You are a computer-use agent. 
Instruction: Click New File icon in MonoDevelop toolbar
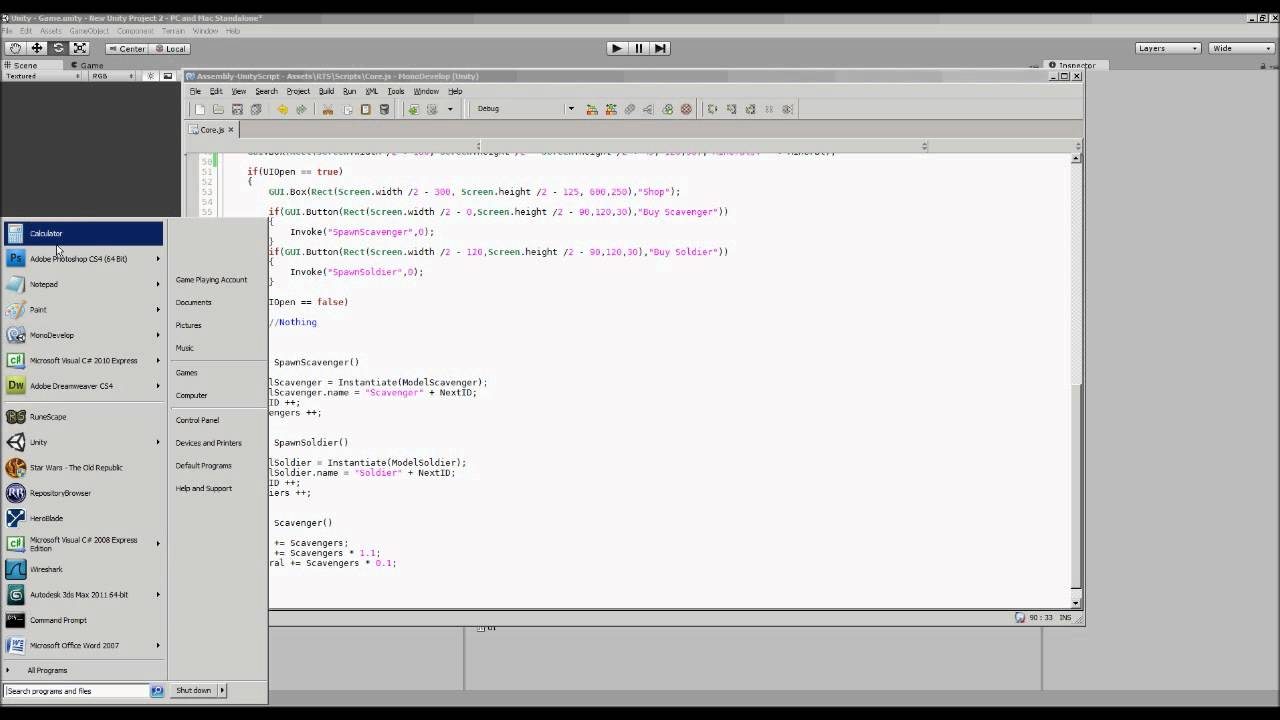[199, 109]
